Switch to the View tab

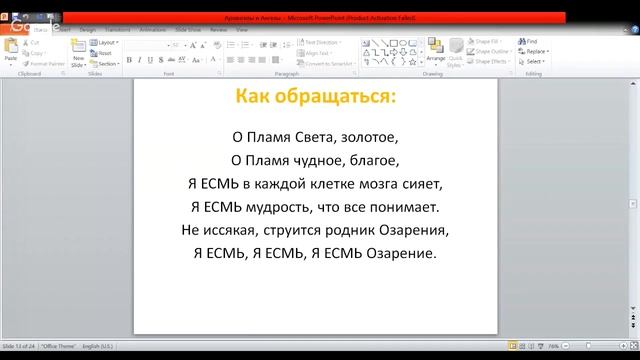click(242, 29)
